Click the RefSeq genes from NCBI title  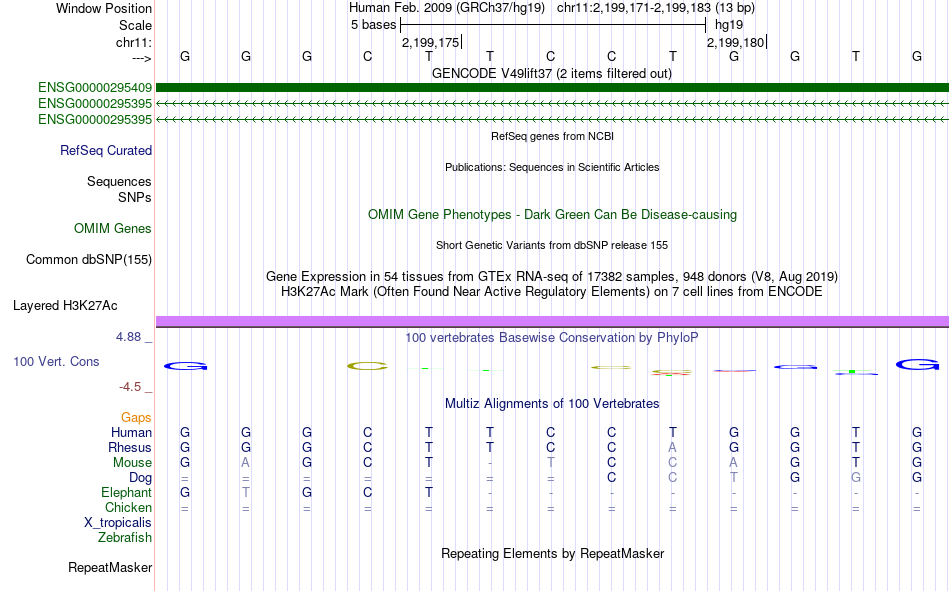click(552, 136)
